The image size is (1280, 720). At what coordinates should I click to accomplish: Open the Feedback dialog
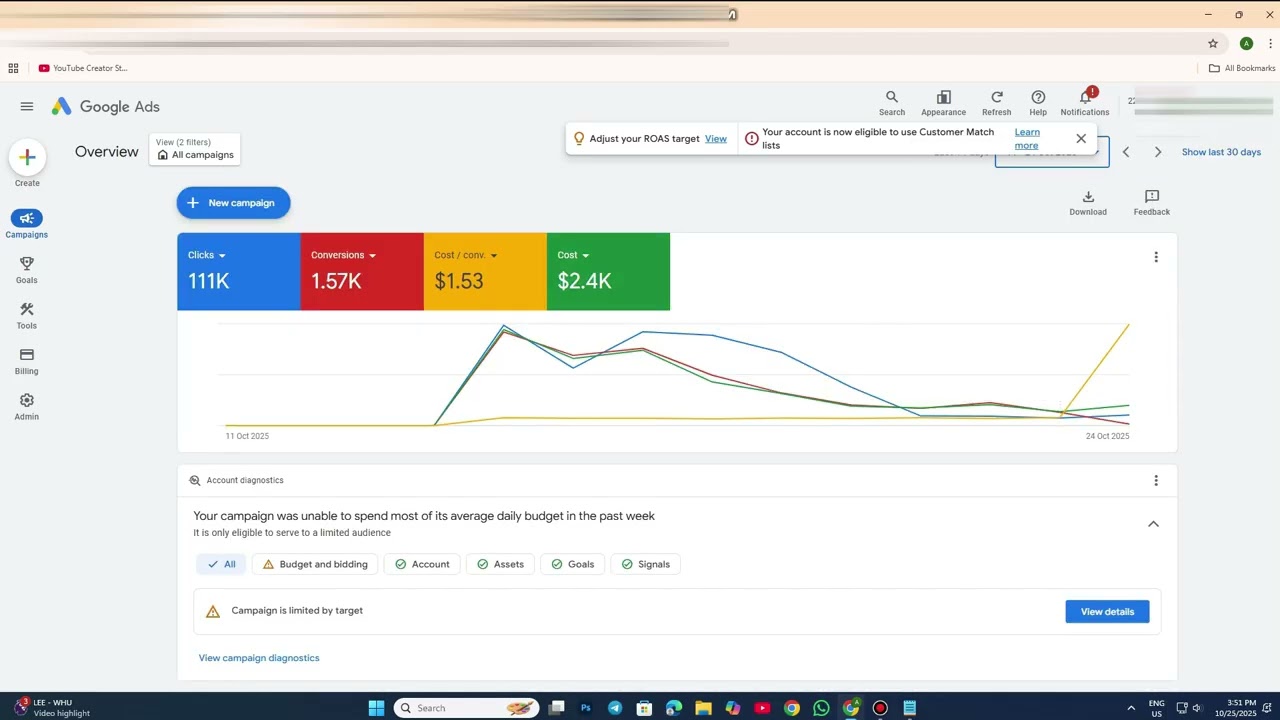1152,203
